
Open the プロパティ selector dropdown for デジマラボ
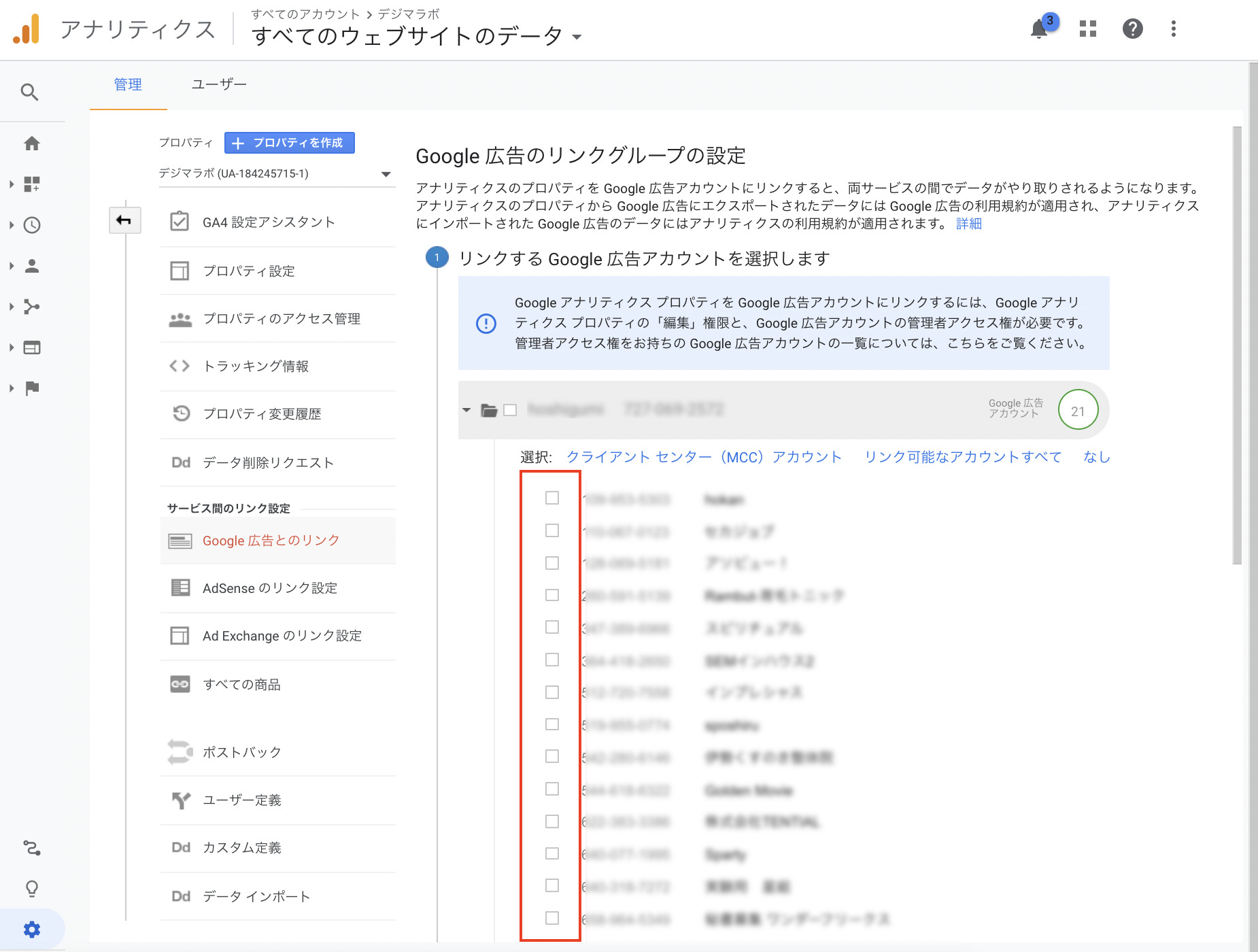click(x=385, y=173)
